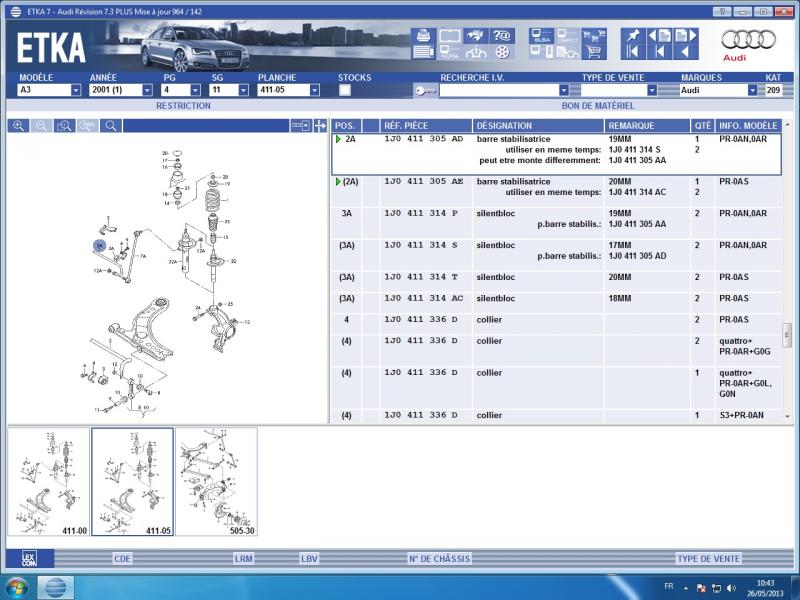This screenshot has width=800, height=600.
Task: Open the binoculars search tool
Action: tap(476, 36)
